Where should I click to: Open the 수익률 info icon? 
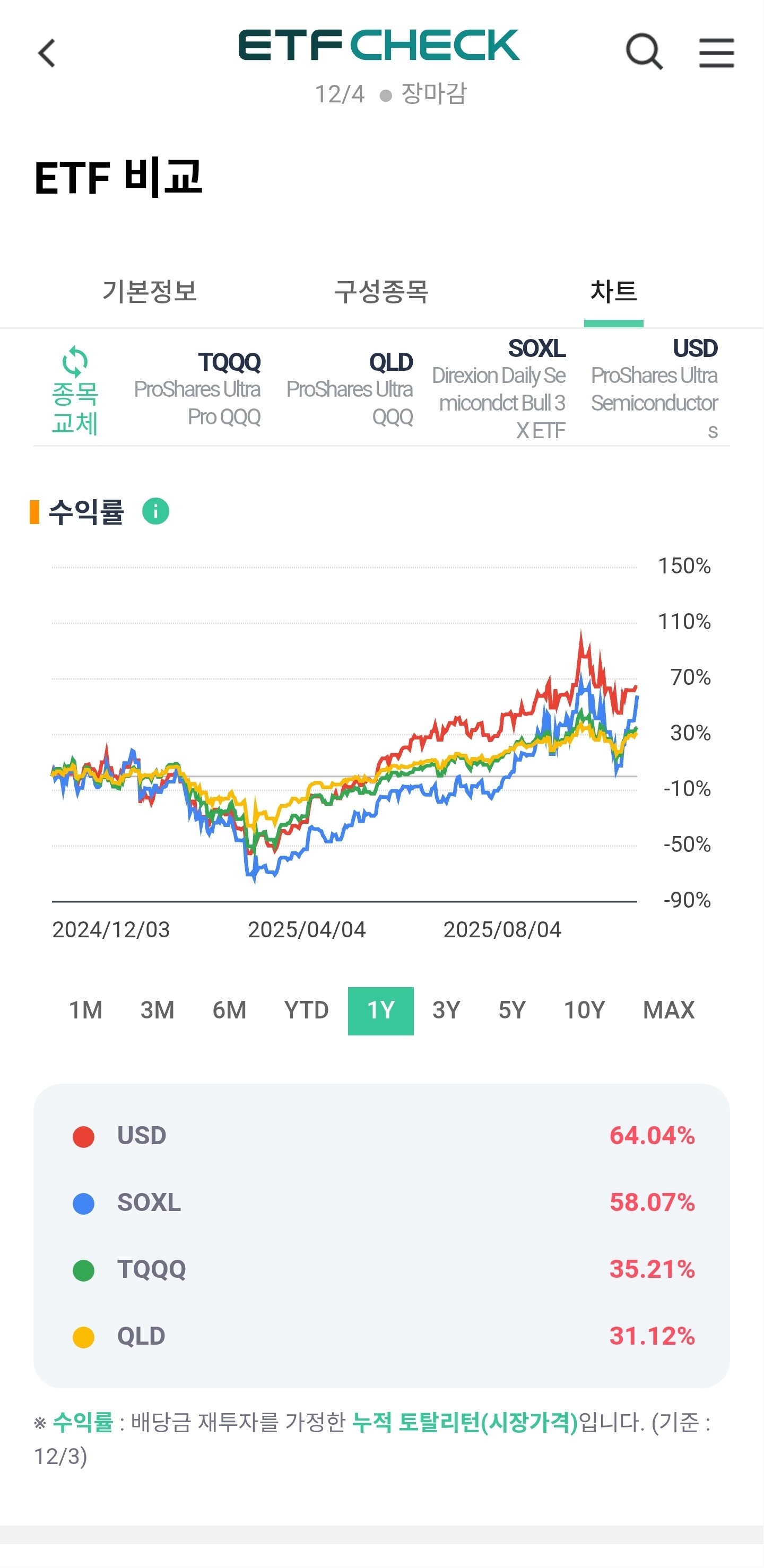(155, 511)
